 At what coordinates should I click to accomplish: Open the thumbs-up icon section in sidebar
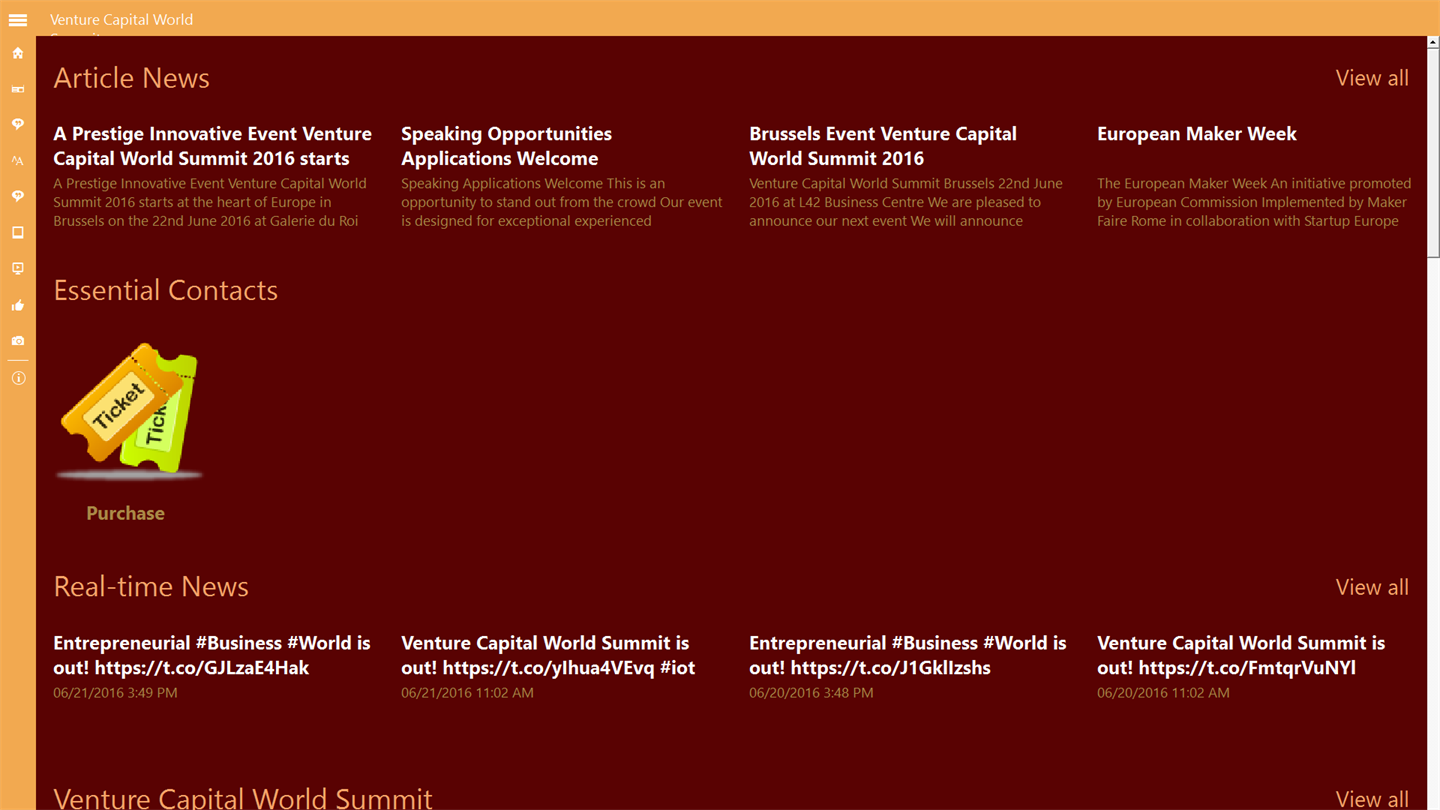click(x=18, y=305)
